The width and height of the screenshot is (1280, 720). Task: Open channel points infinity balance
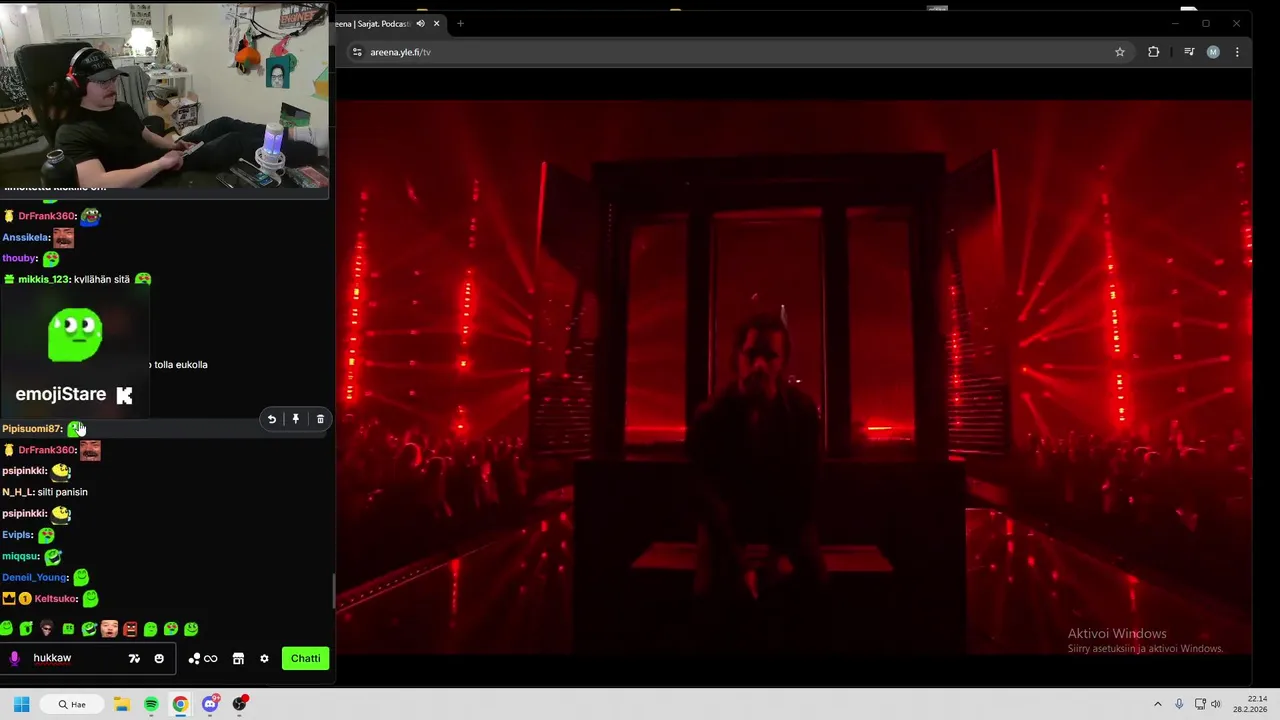point(203,658)
